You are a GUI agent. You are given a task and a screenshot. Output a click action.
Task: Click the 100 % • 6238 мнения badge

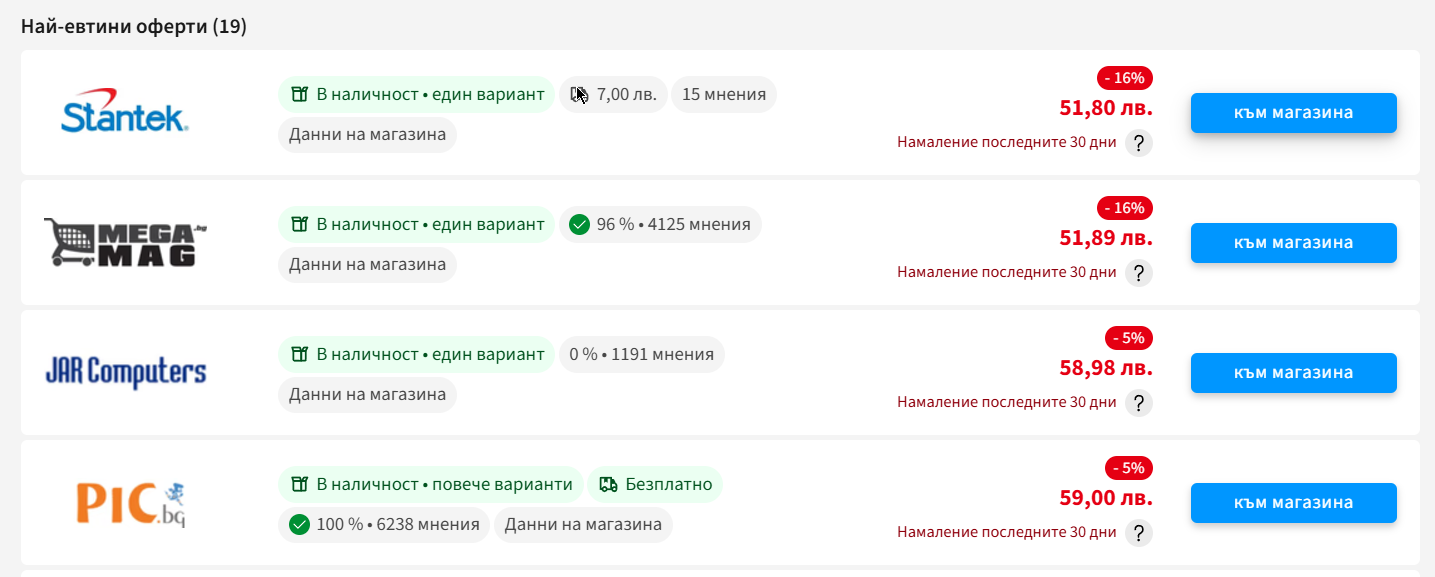[x=384, y=525]
